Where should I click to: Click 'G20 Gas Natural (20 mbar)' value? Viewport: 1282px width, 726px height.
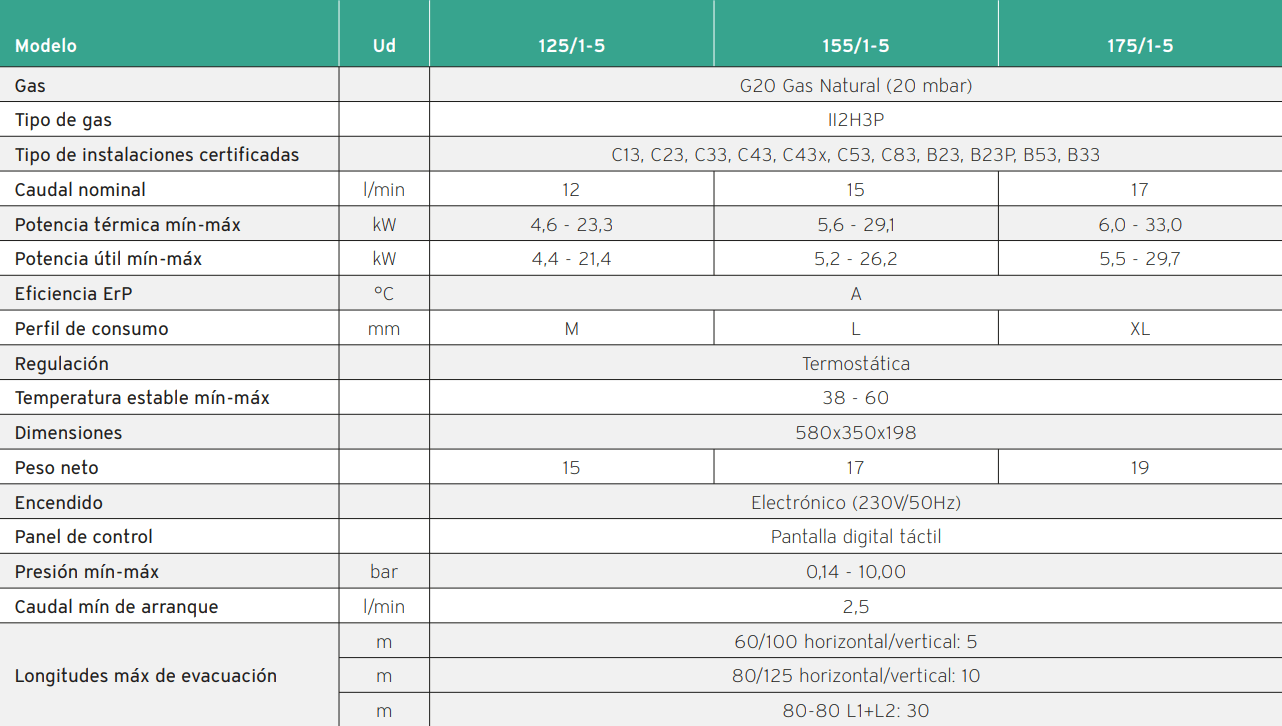pyautogui.click(x=856, y=86)
